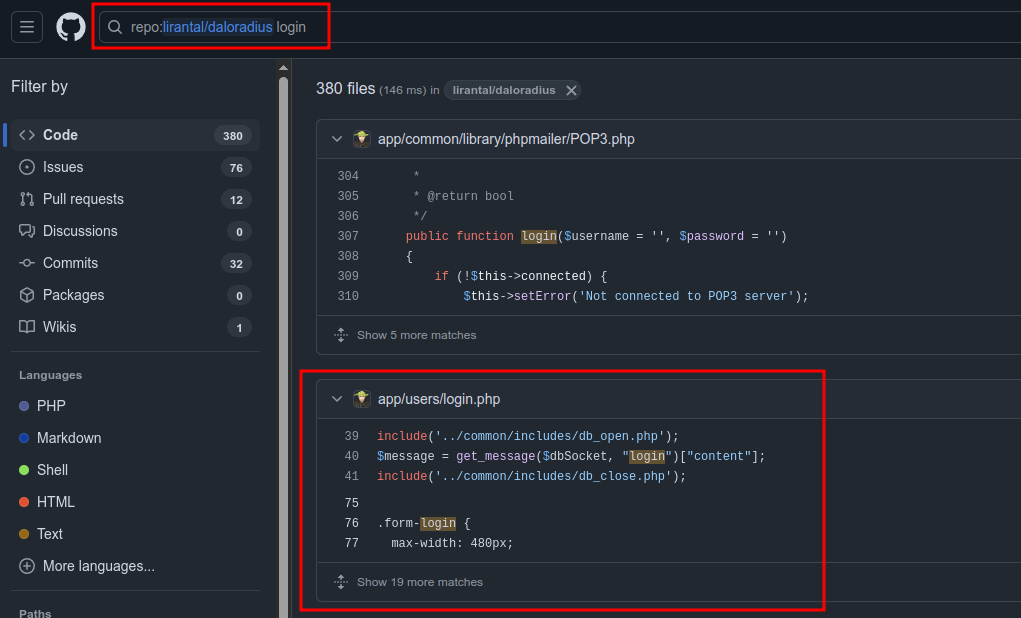Click the search input field
Image resolution: width=1021 pixels, height=618 pixels.
220,27
